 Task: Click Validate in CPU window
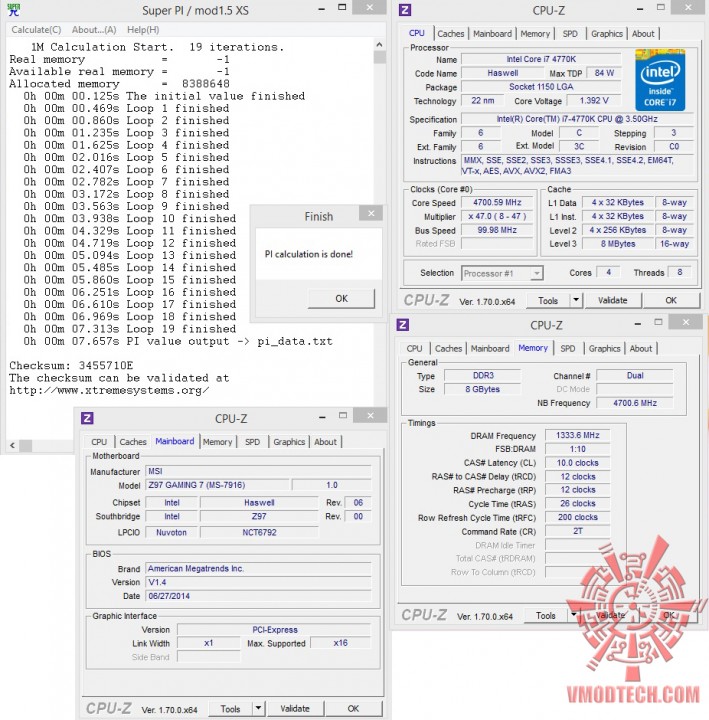coord(613,300)
